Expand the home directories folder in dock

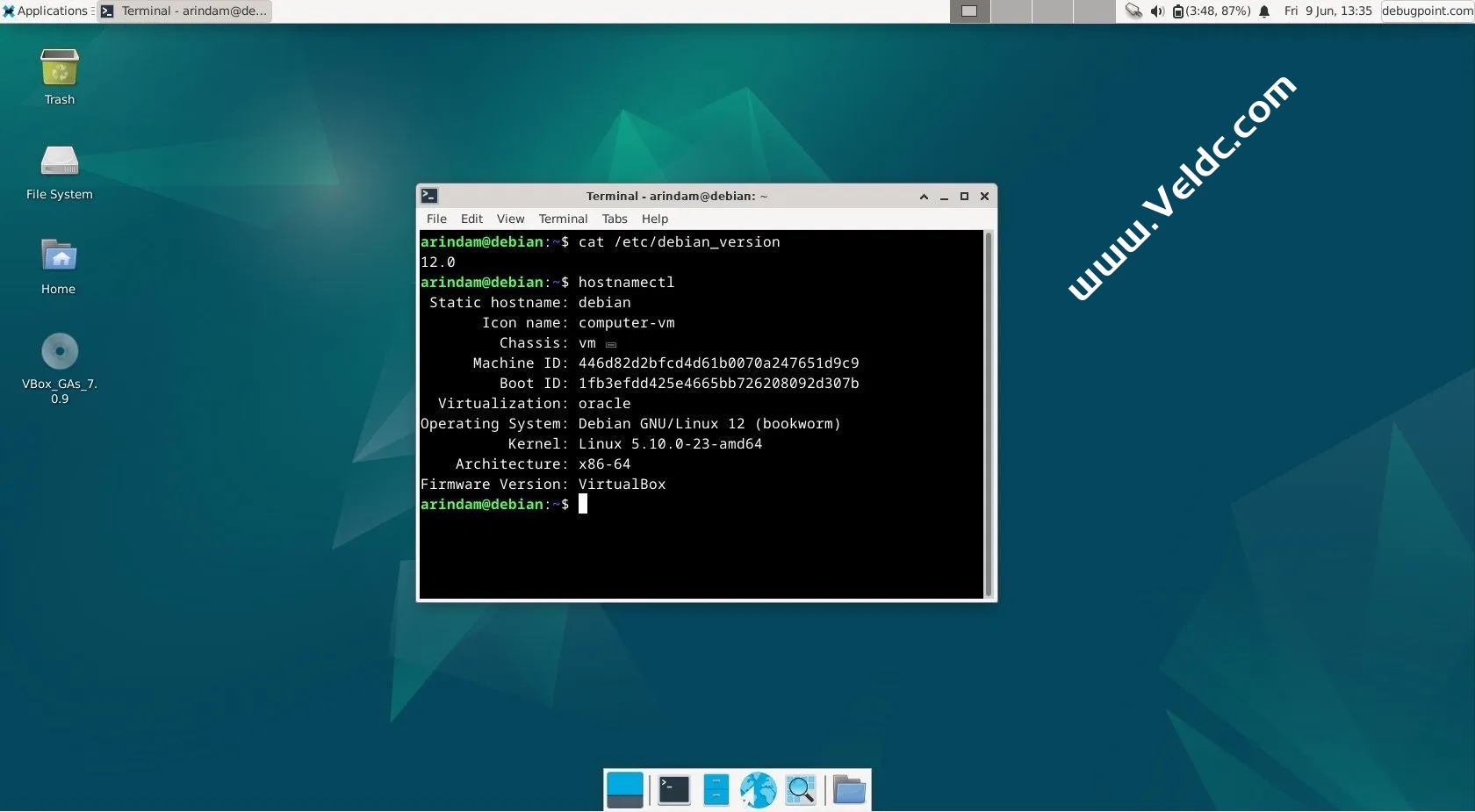[x=848, y=790]
